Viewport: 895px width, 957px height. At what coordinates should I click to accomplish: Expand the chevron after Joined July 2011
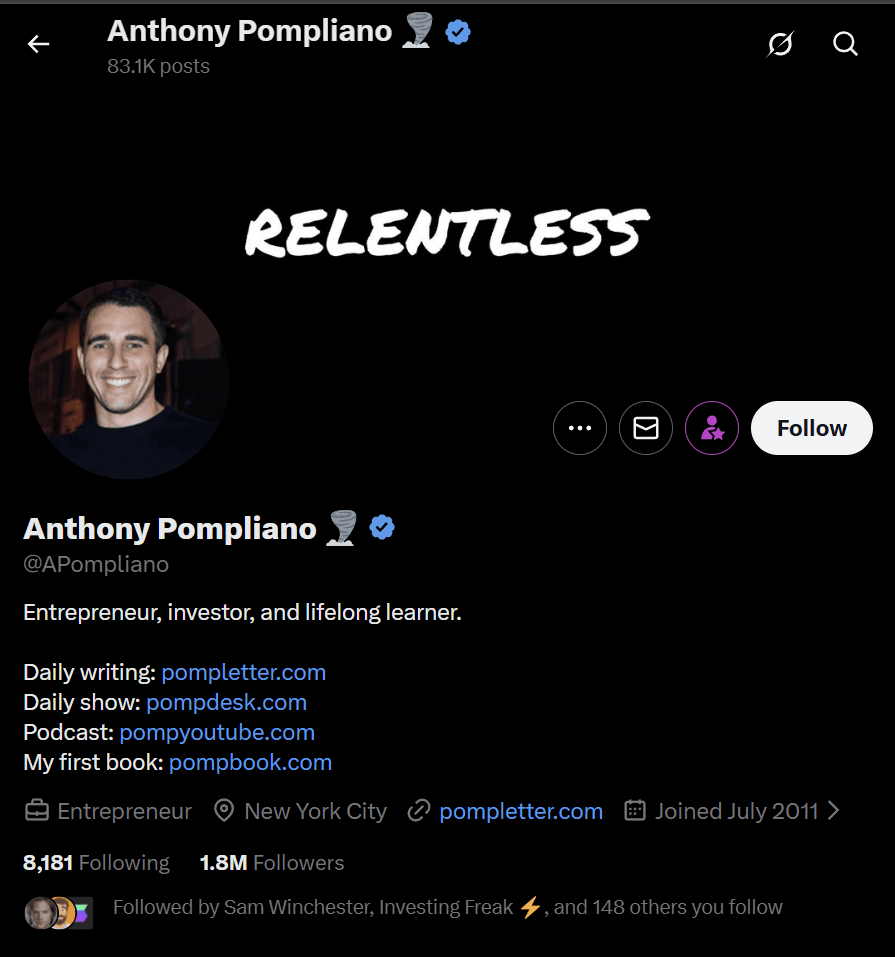click(834, 810)
